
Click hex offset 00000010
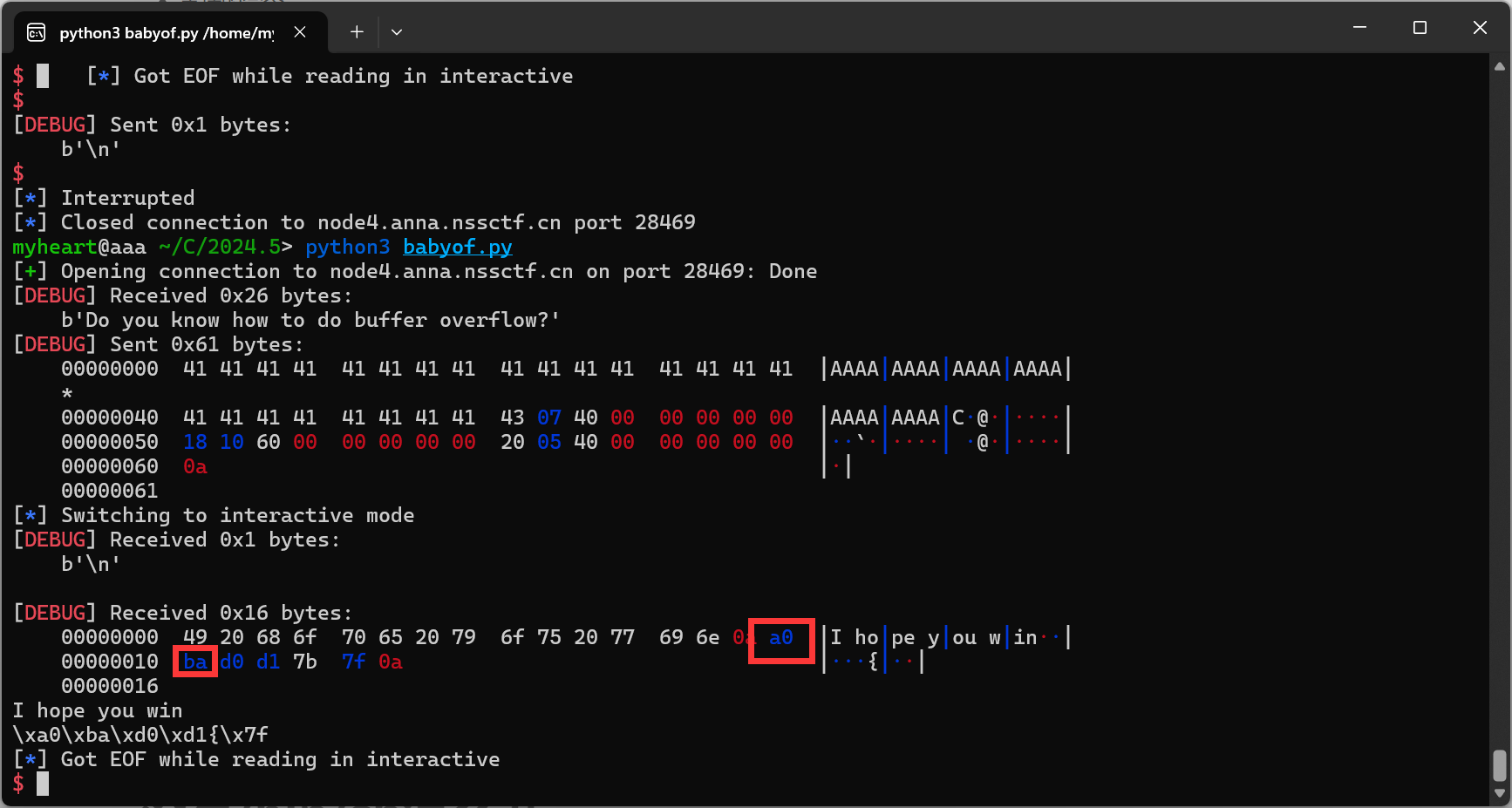click(x=110, y=662)
